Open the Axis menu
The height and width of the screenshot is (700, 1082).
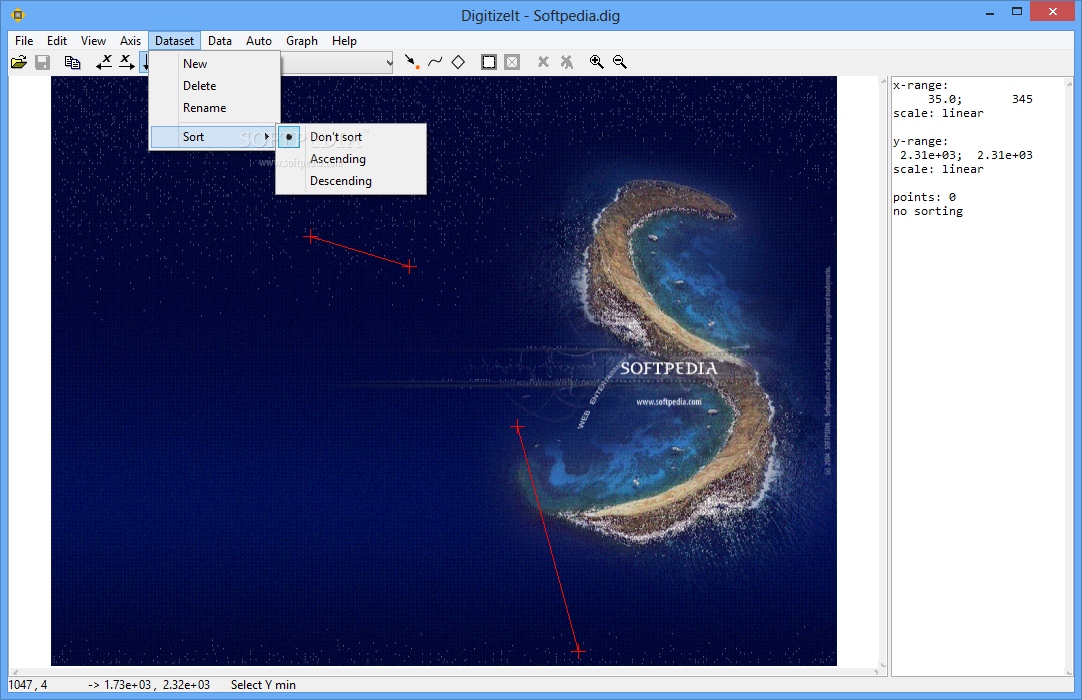(130, 41)
